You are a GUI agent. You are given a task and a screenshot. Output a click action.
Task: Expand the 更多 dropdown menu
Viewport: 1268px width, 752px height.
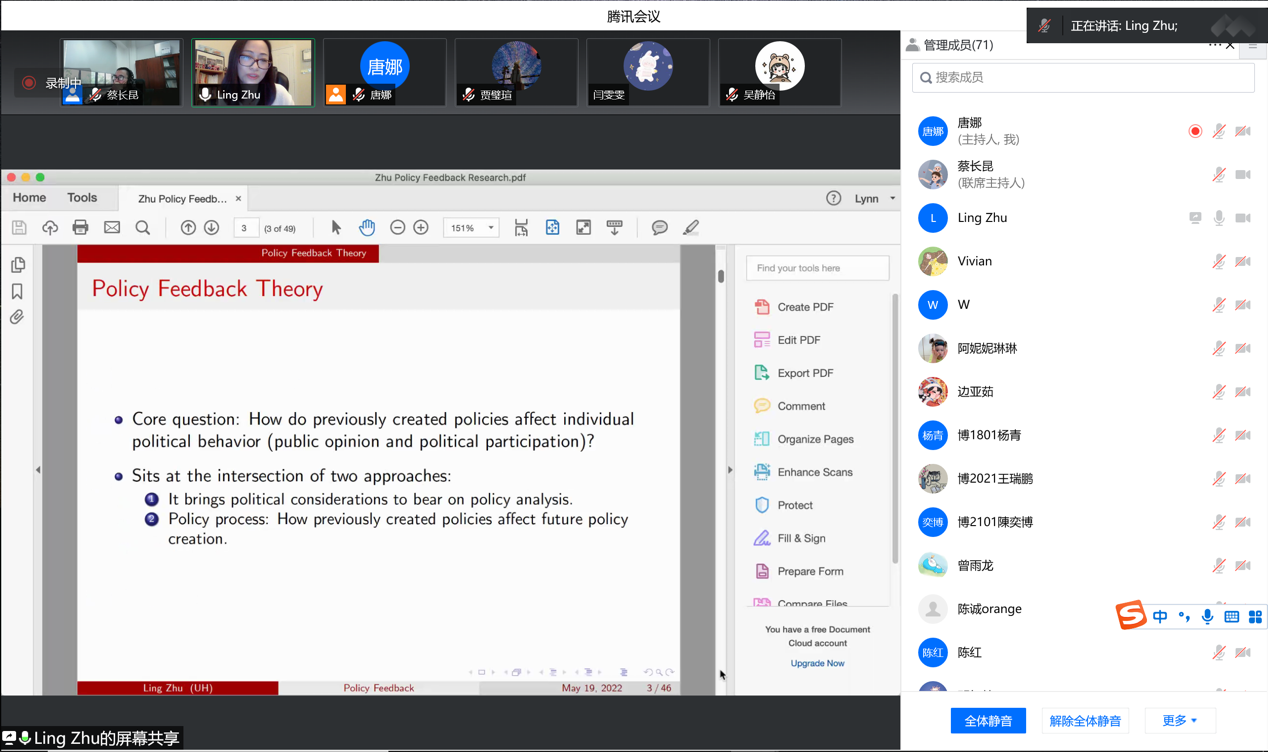pyautogui.click(x=1179, y=720)
